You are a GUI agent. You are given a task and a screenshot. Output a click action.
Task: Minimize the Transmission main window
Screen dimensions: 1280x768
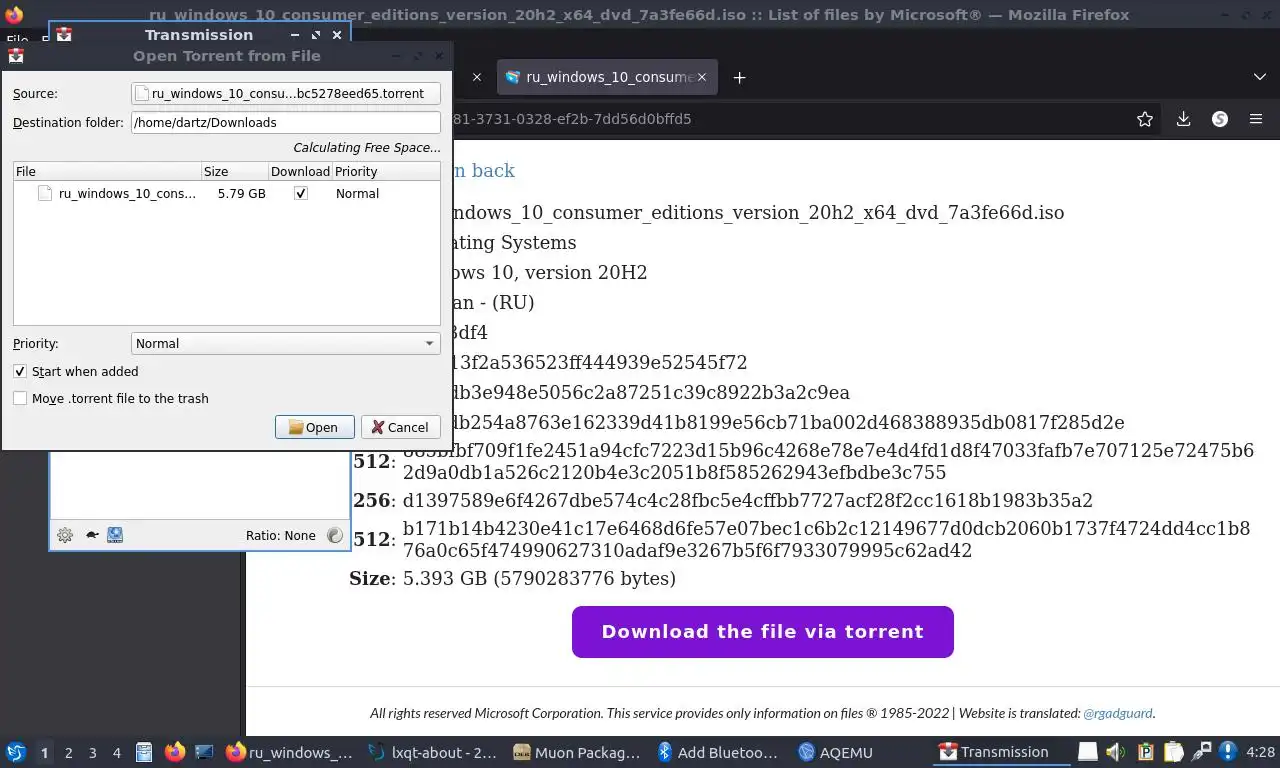(x=295, y=34)
